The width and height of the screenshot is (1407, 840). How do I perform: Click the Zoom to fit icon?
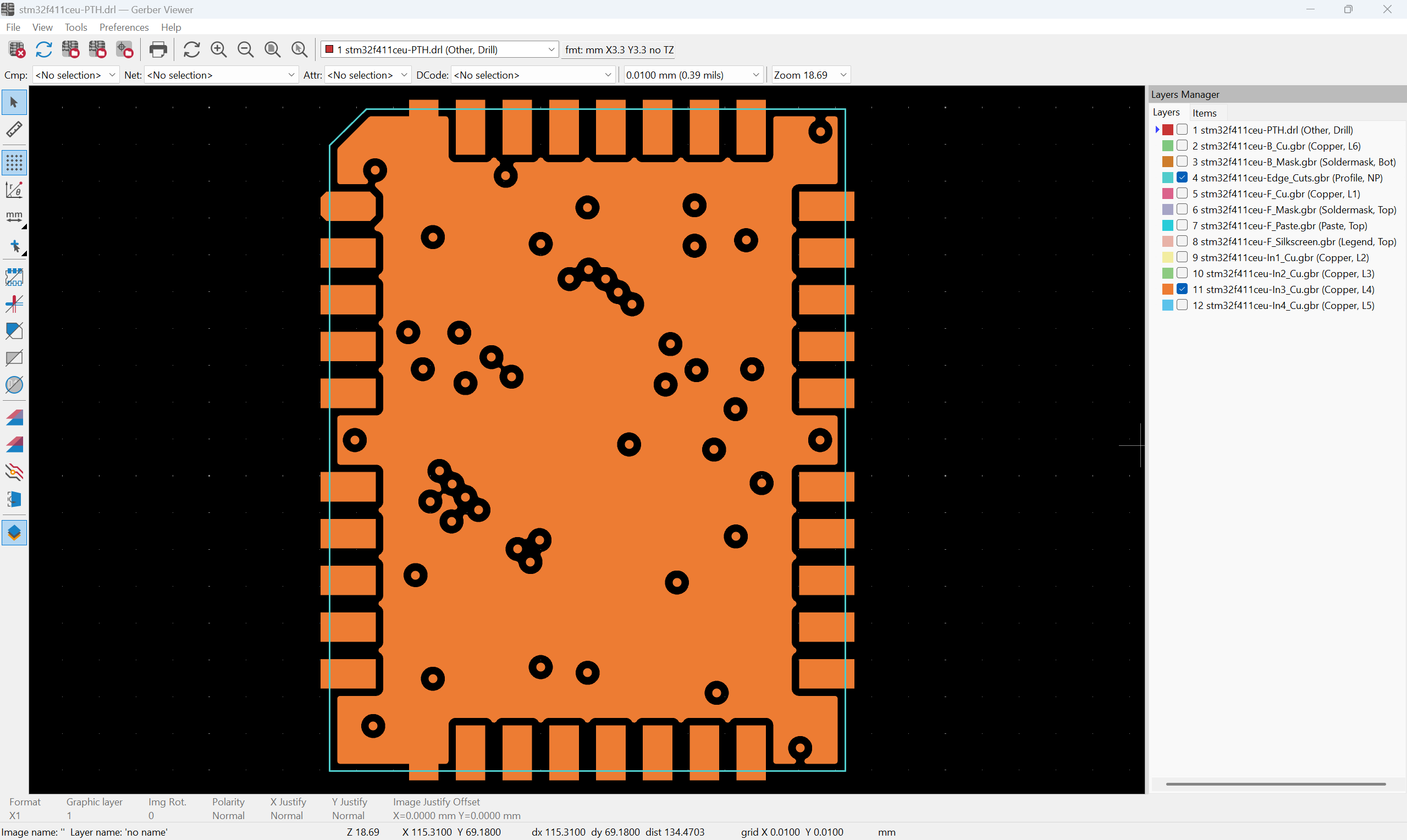[273, 50]
